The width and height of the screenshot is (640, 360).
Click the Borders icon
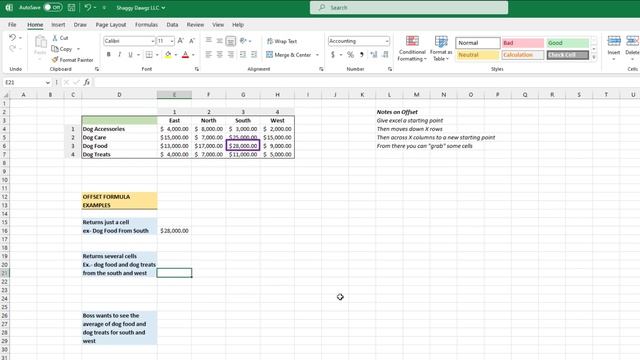[149, 54]
